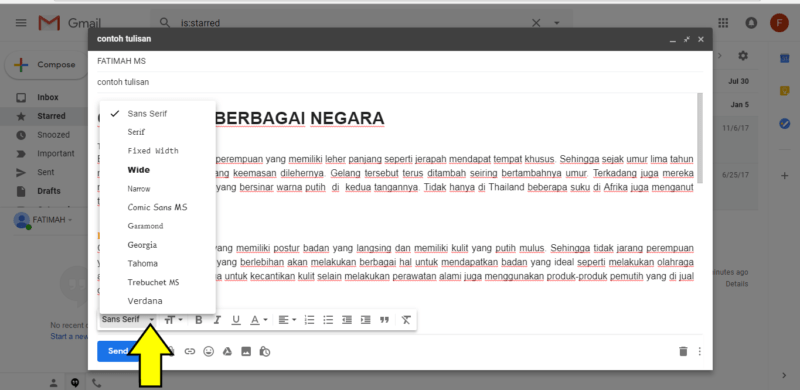Screen dimensions: 800x390
Task: Decrease indent of the text
Action: click(347, 320)
